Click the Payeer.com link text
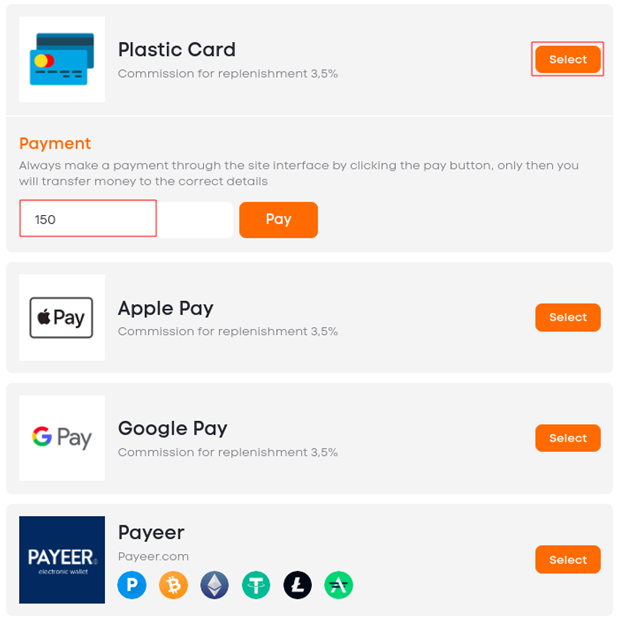The height and width of the screenshot is (628, 624). 153,556
